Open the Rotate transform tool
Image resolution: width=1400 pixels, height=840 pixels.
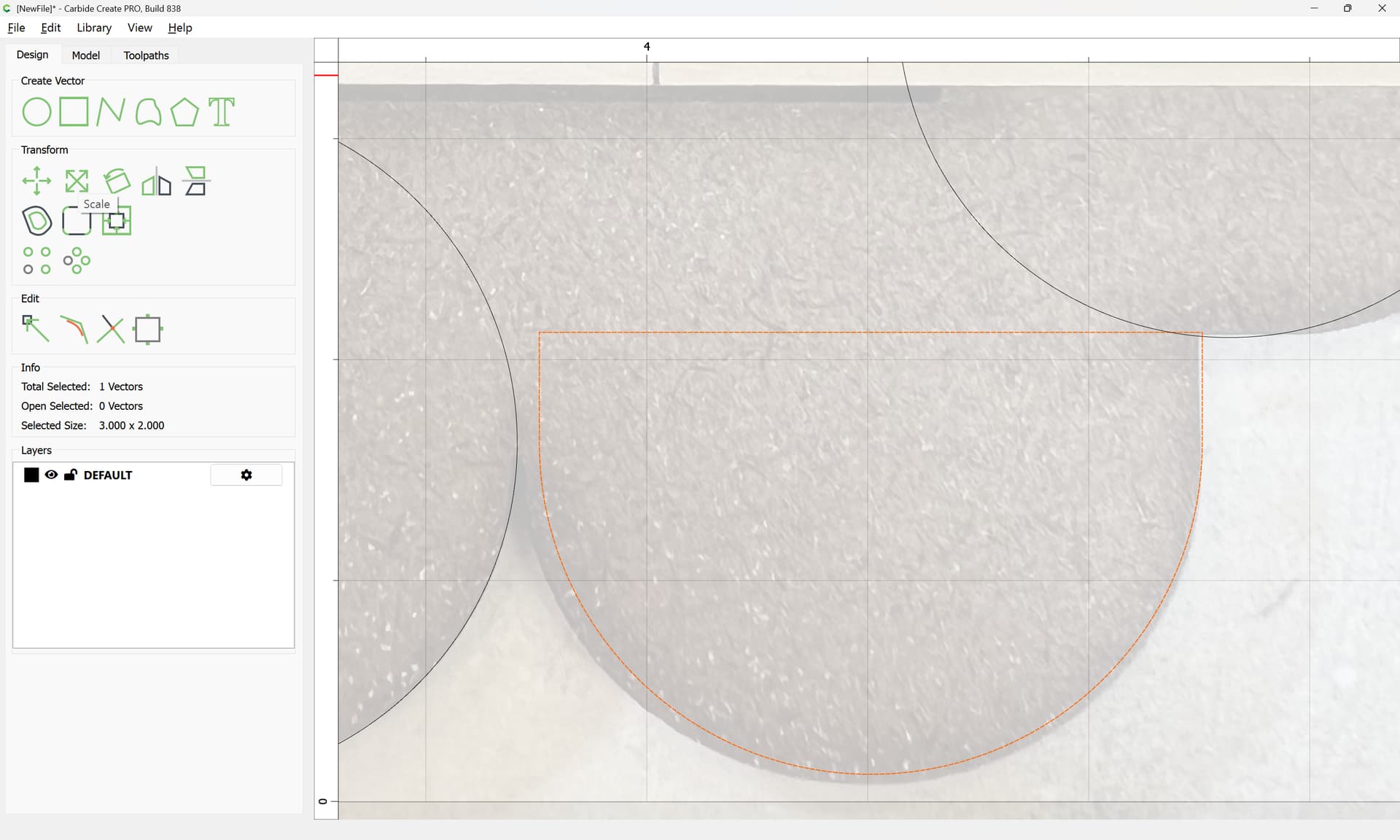tap(117, 181)
